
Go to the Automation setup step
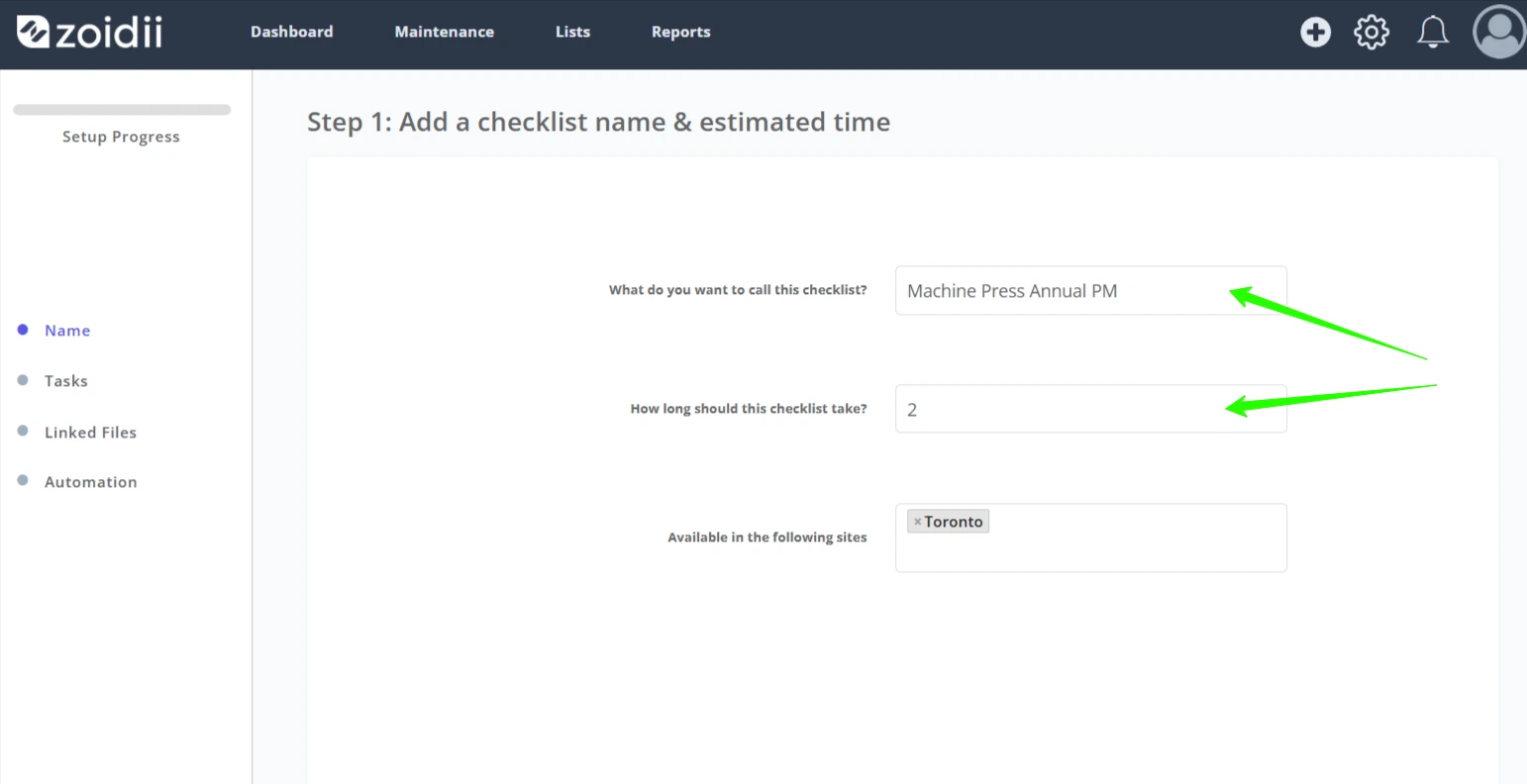(x=91, y=482)
